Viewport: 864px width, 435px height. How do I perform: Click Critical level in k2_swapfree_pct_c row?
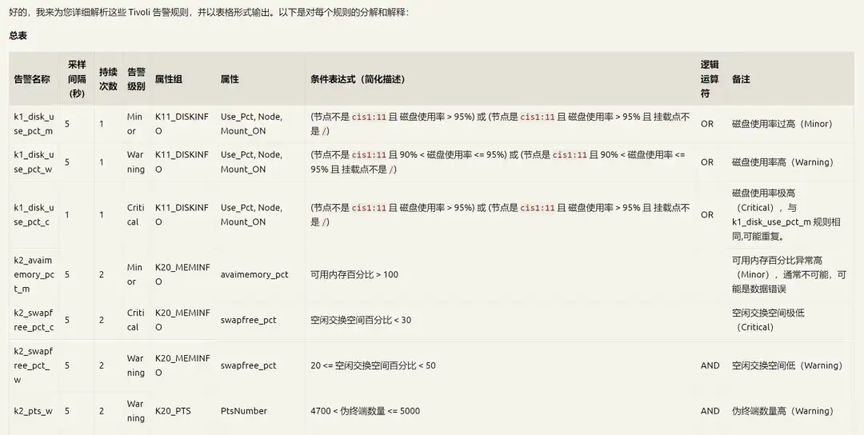[x=136, y=320]
